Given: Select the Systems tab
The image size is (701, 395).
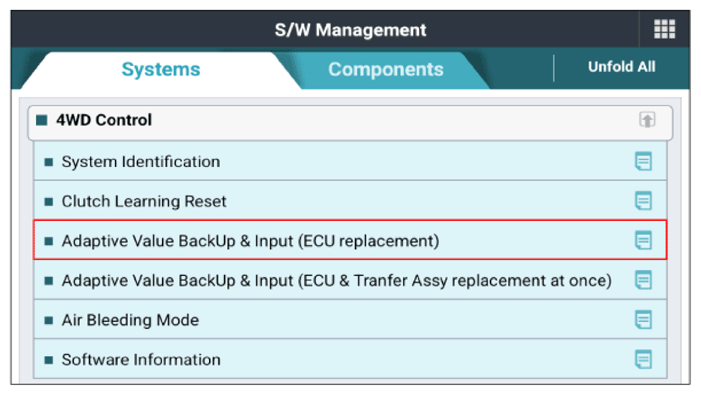Looking at the screenshot, I should pyautogui.click(x=161, y=69).
